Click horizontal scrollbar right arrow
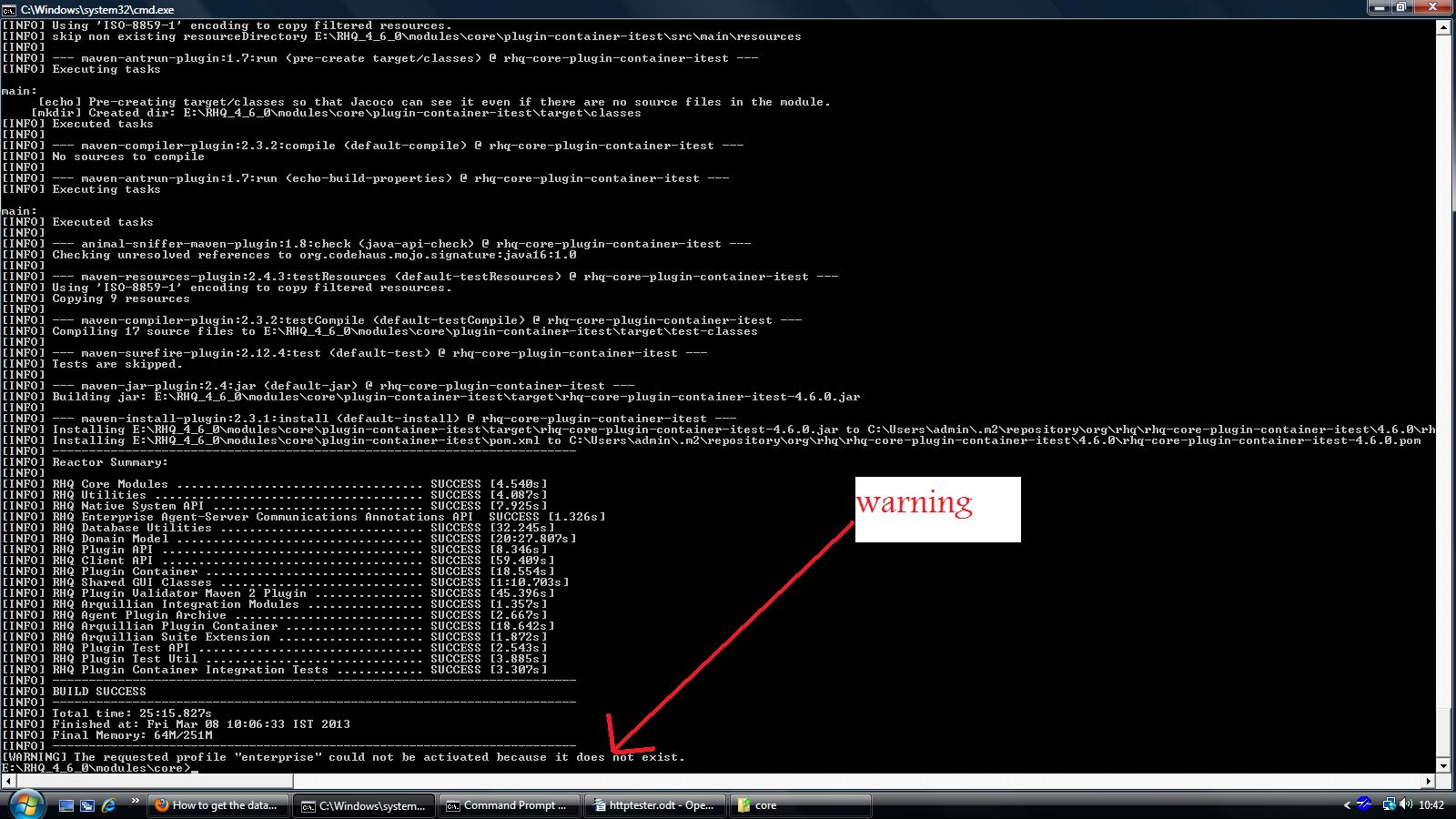The image size is (1456, 819). (1428, 781)
